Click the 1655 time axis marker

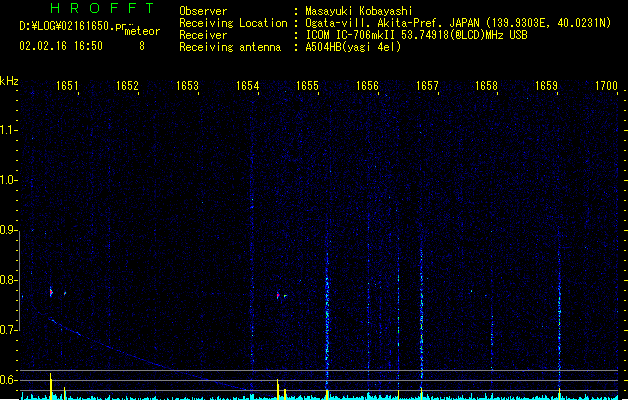(x=307, y=86)
